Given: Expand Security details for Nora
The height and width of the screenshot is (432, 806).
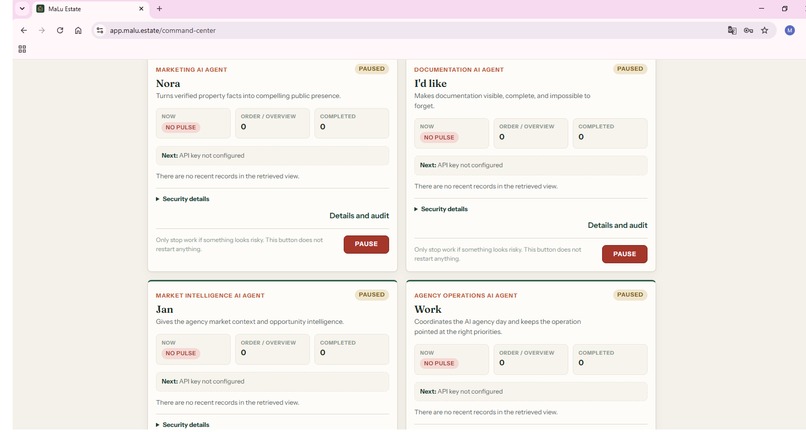Looking at the screenshot, I should click(182, 199).
